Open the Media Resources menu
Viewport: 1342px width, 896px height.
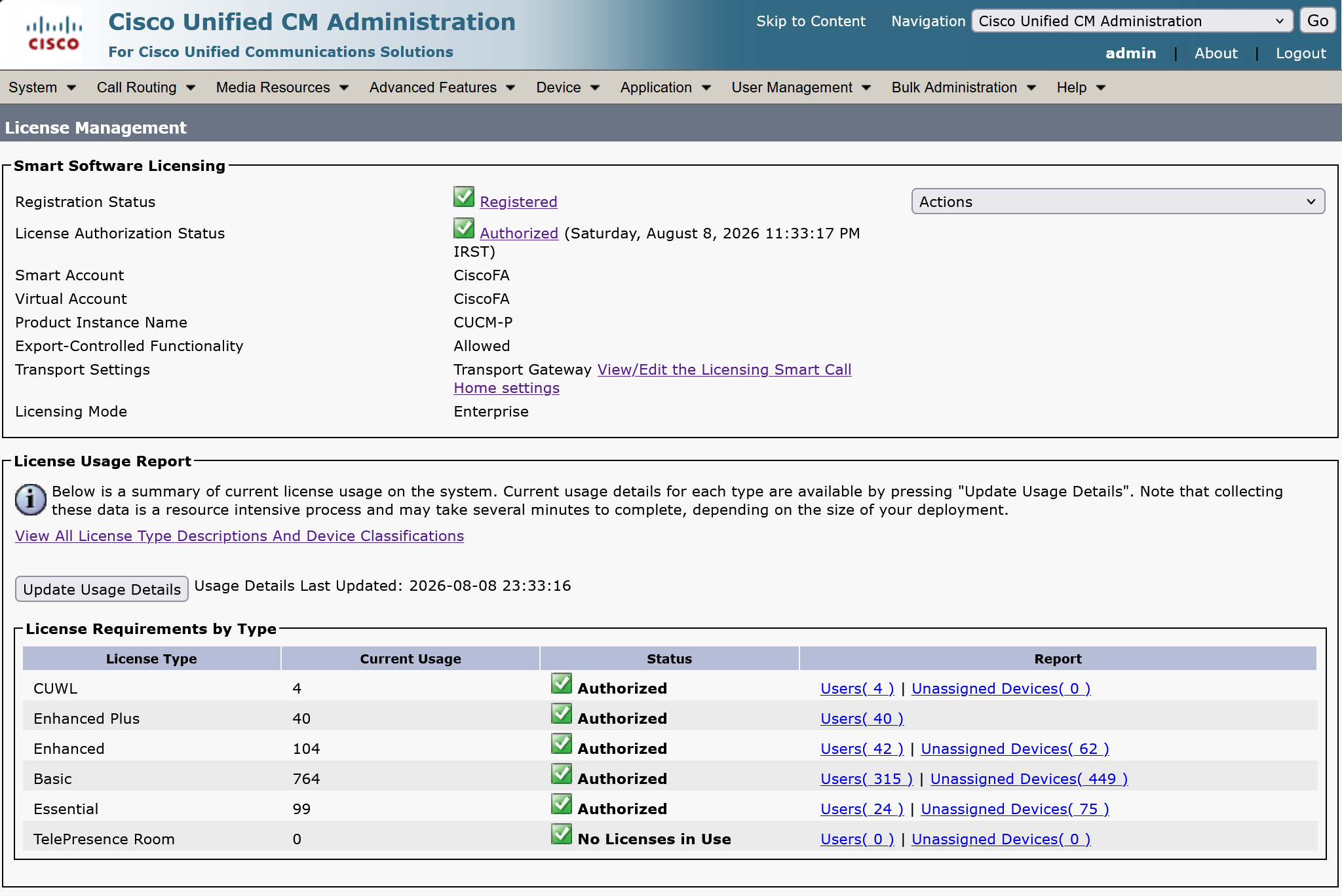[x=282, y=88]
